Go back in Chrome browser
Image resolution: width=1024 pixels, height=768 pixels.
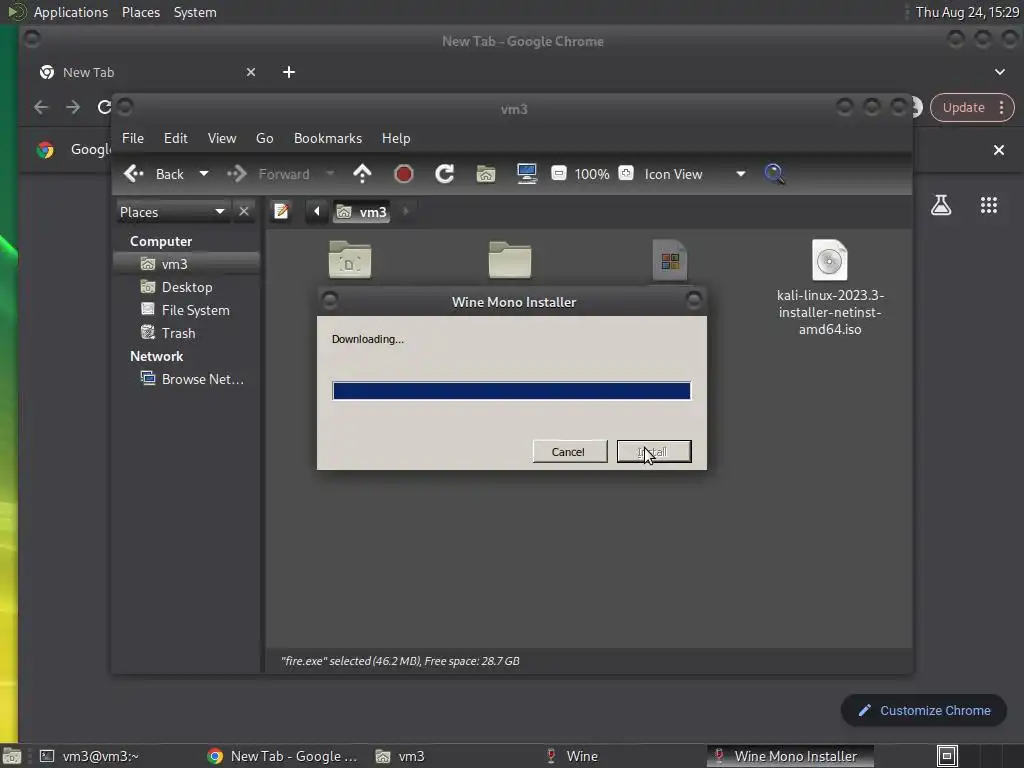pos(41,107)
